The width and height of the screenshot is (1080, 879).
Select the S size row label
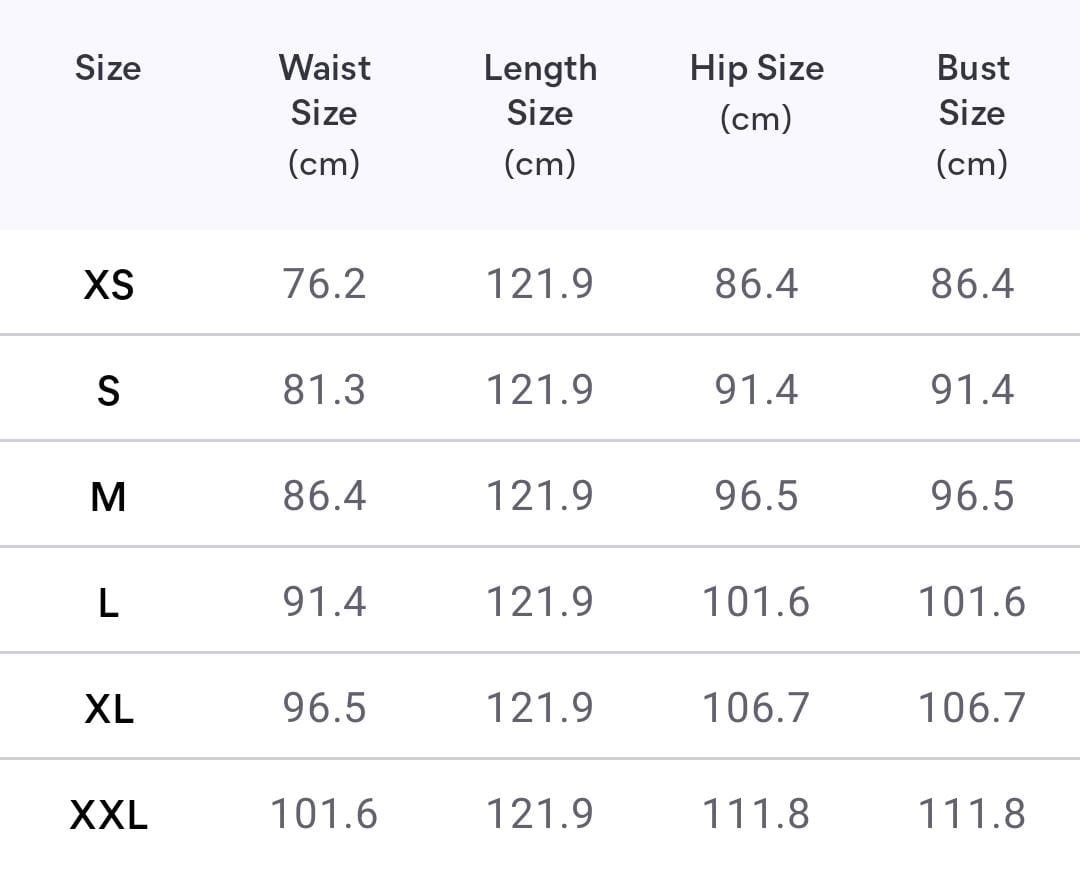coord(108,391)
